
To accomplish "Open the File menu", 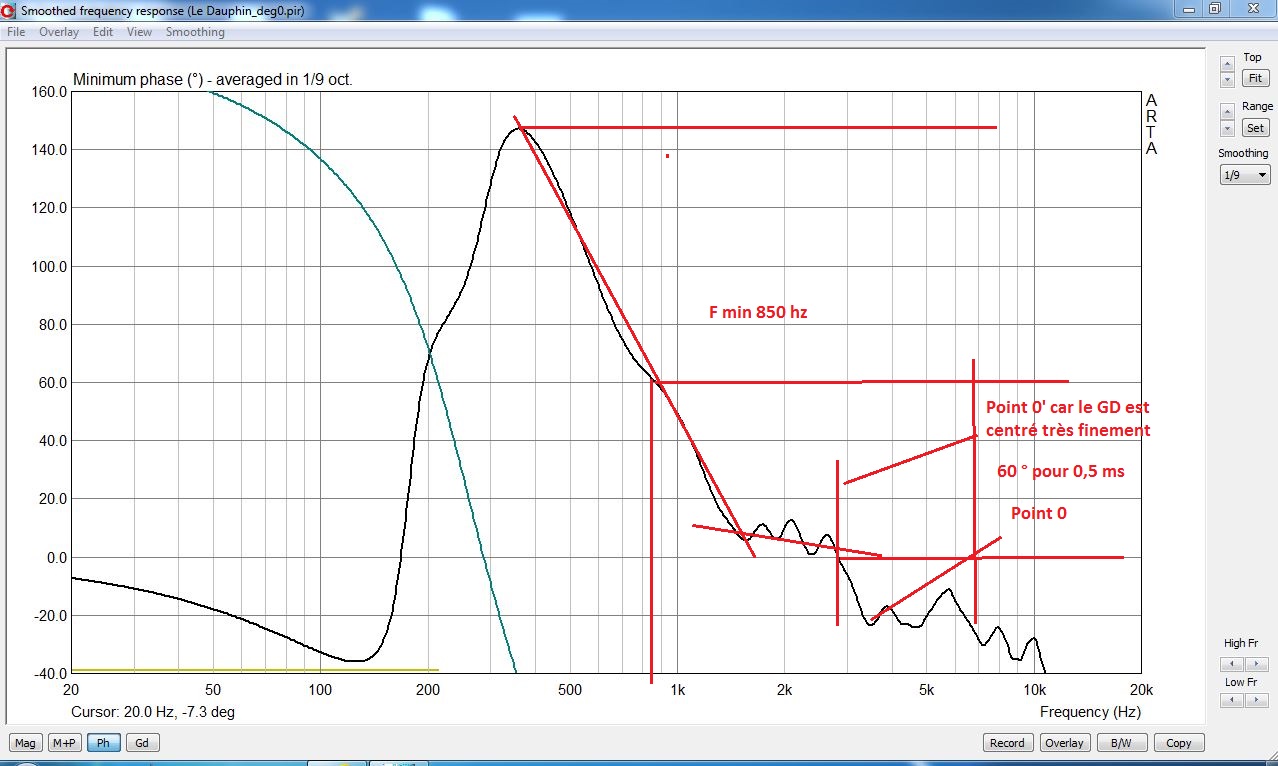I will [x=16, y=32].
